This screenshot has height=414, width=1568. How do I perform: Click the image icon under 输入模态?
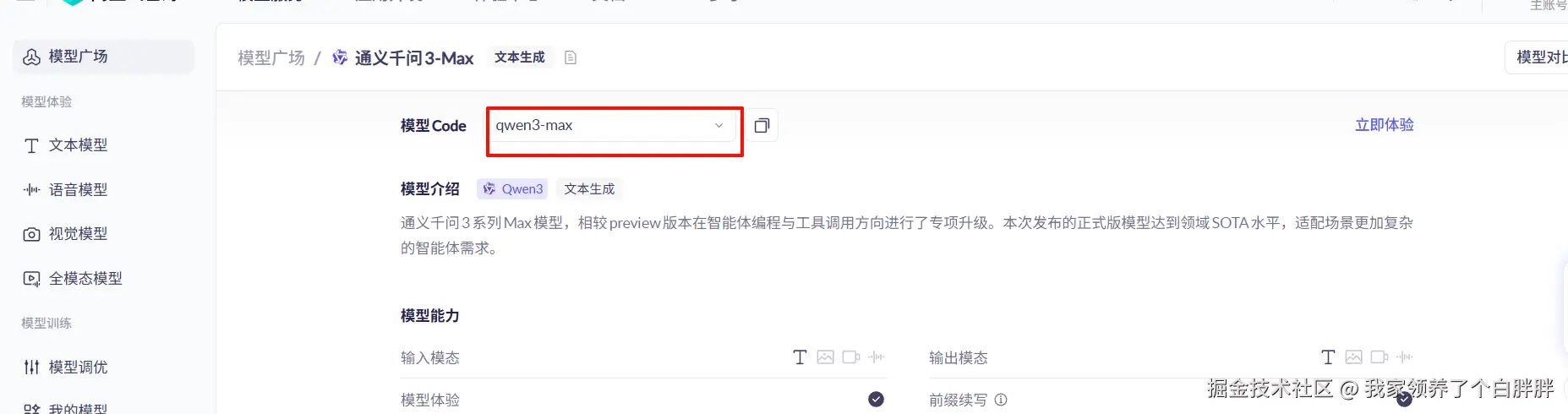[826, 357]
